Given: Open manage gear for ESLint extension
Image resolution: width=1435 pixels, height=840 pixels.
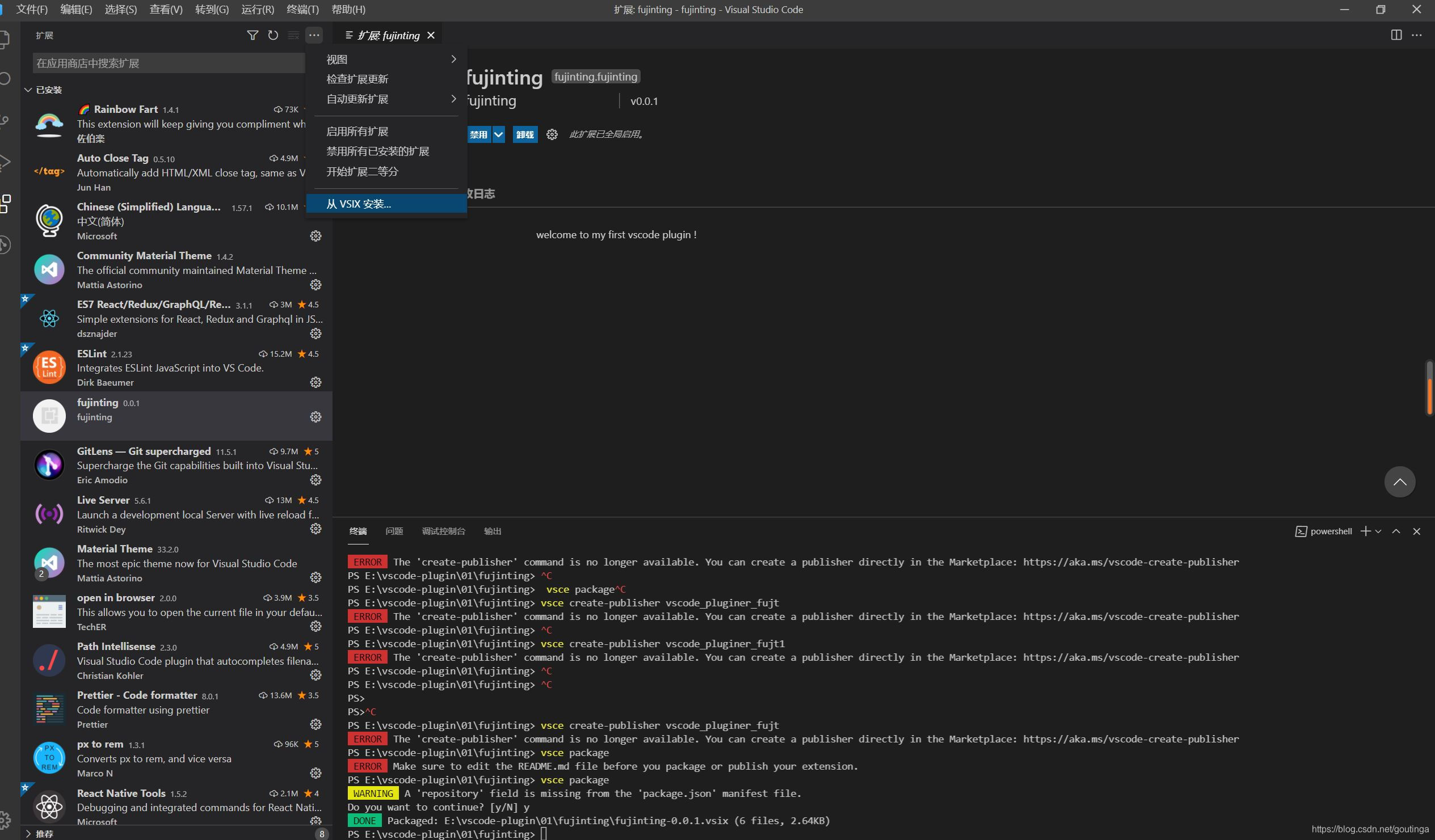Looking at the screenshot, I should (x=315, y=382).
